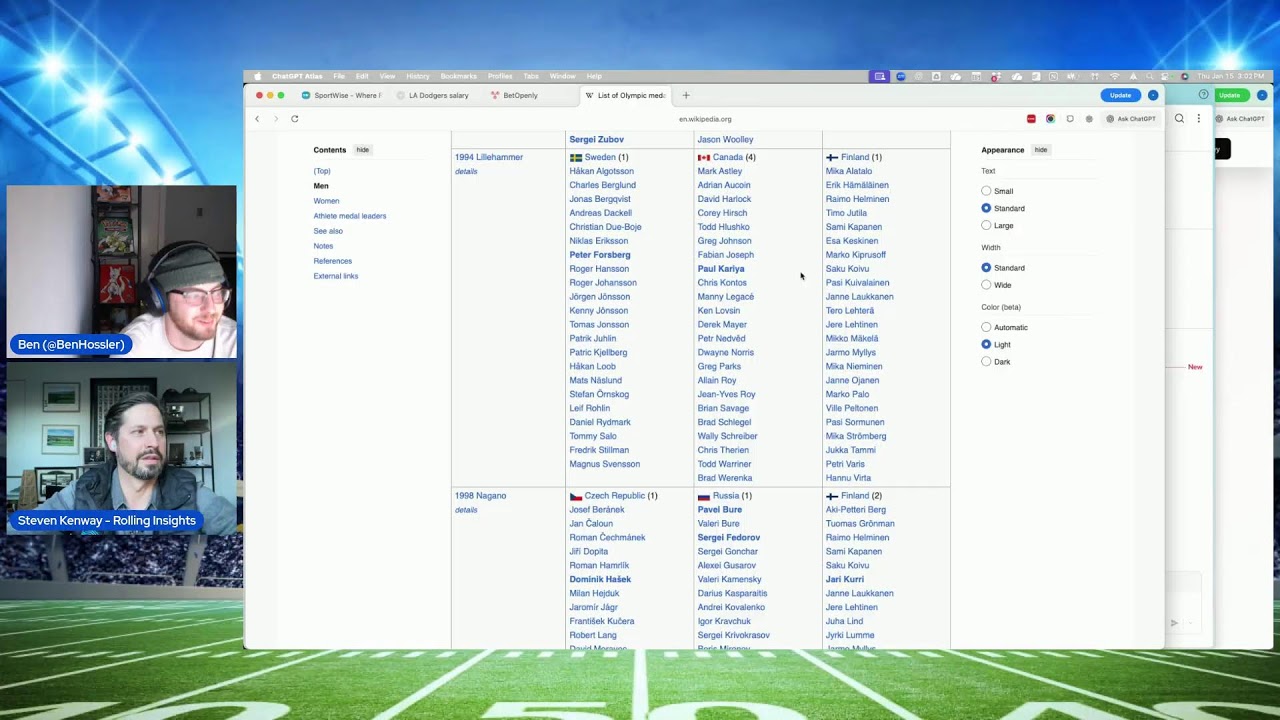The height and width of the screenshot is (720, 1280).
Task: Open Spotlight search in menu bar
Action: coord(1151,76)
